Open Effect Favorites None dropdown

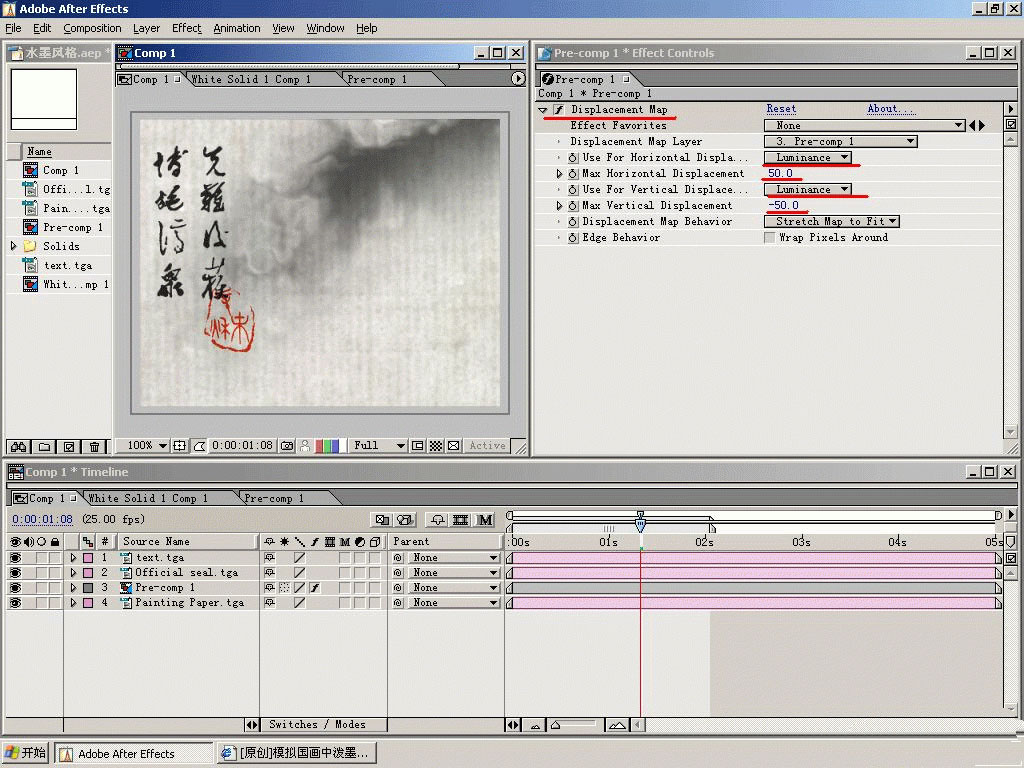tap(865, 125)
